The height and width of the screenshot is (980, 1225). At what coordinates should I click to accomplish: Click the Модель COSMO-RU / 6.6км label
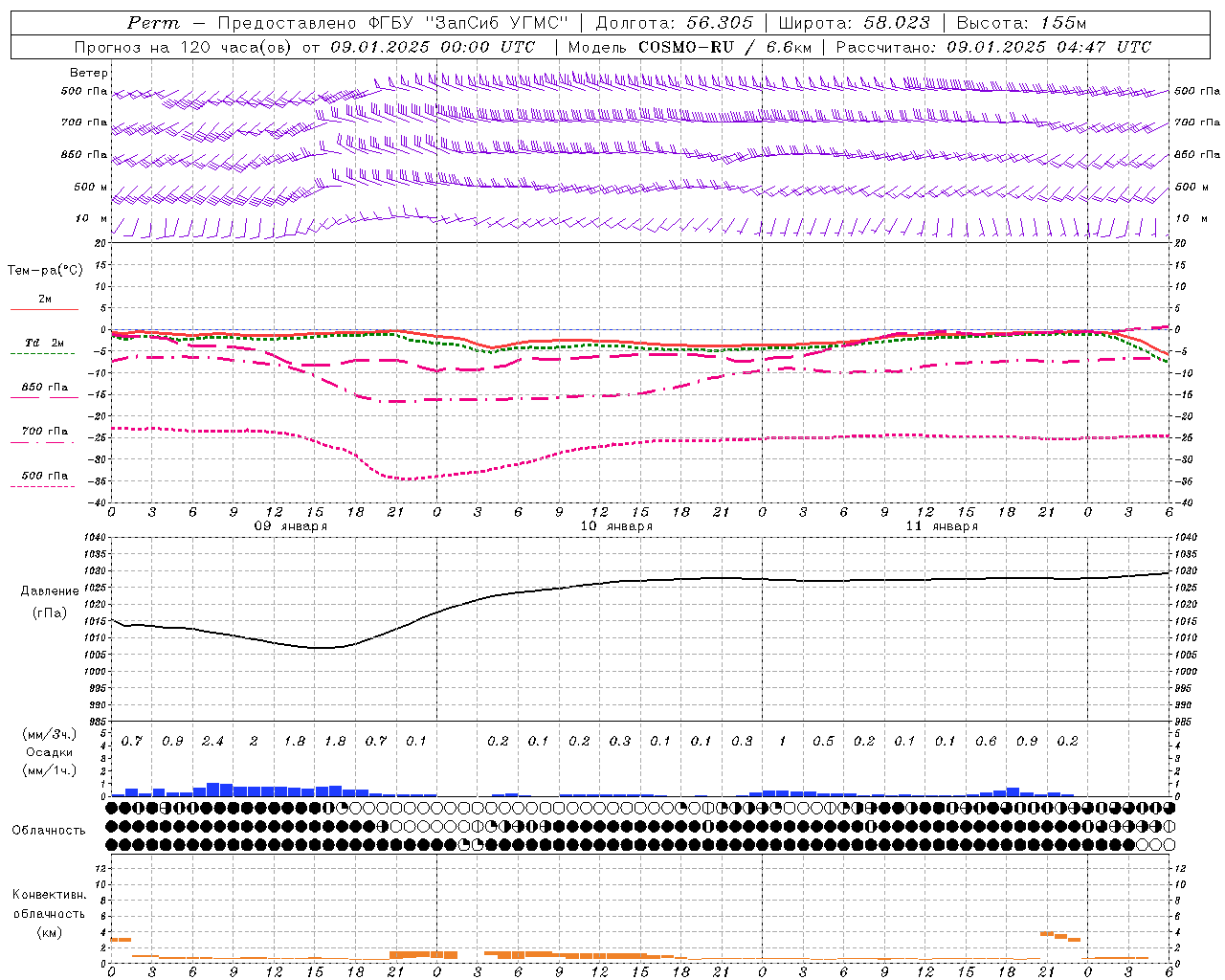click(690, 47)
